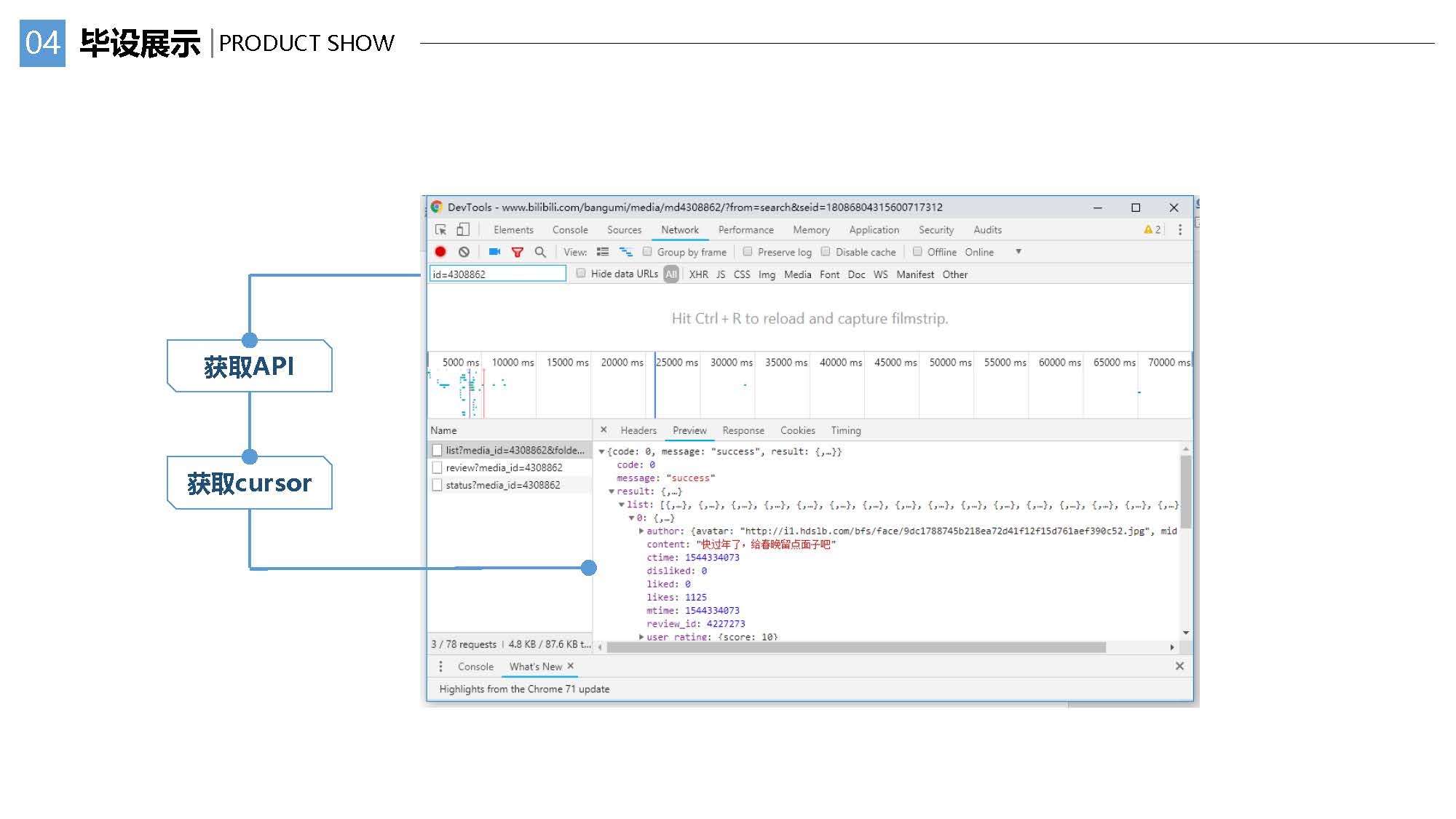
Task: Select review?media_id=4308862 request
Action: click(x=504, y=467)
